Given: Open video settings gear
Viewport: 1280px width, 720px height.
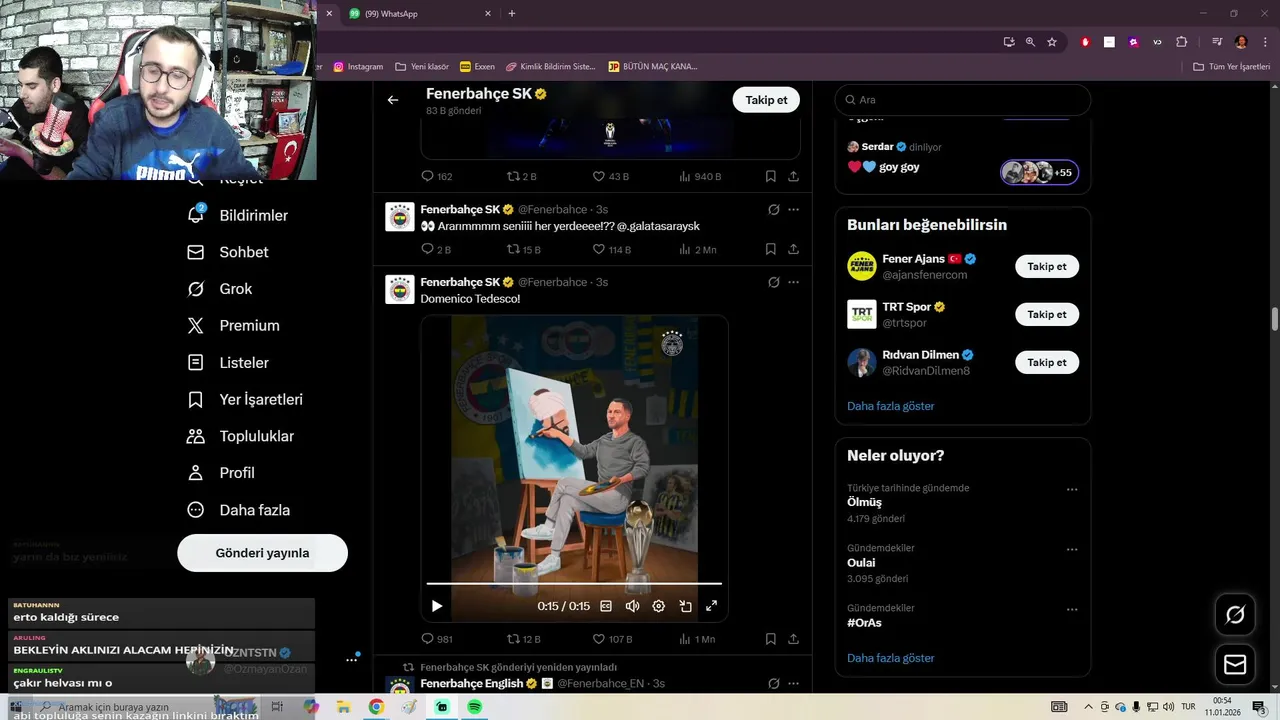Looking at the screenshot, I should click(659, 606).
